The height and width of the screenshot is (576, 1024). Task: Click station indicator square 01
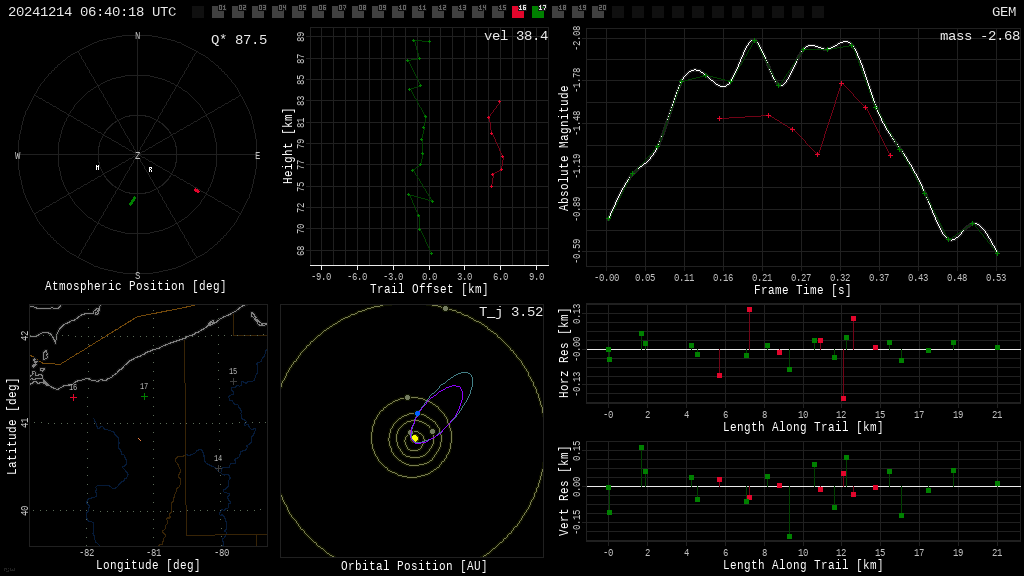click(218, 12)
